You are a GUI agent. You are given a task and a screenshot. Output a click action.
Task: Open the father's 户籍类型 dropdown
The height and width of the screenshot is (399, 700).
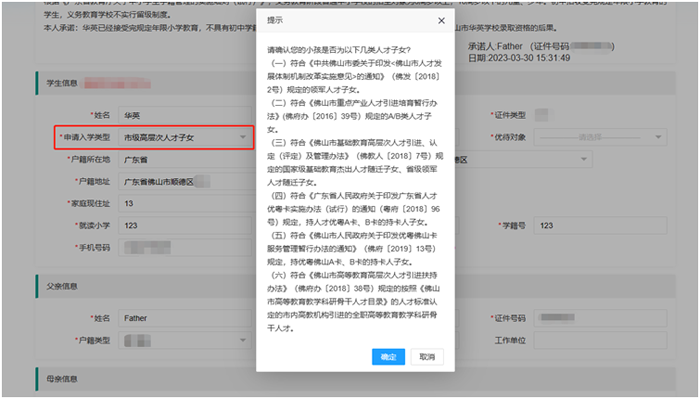click(185, 340)
